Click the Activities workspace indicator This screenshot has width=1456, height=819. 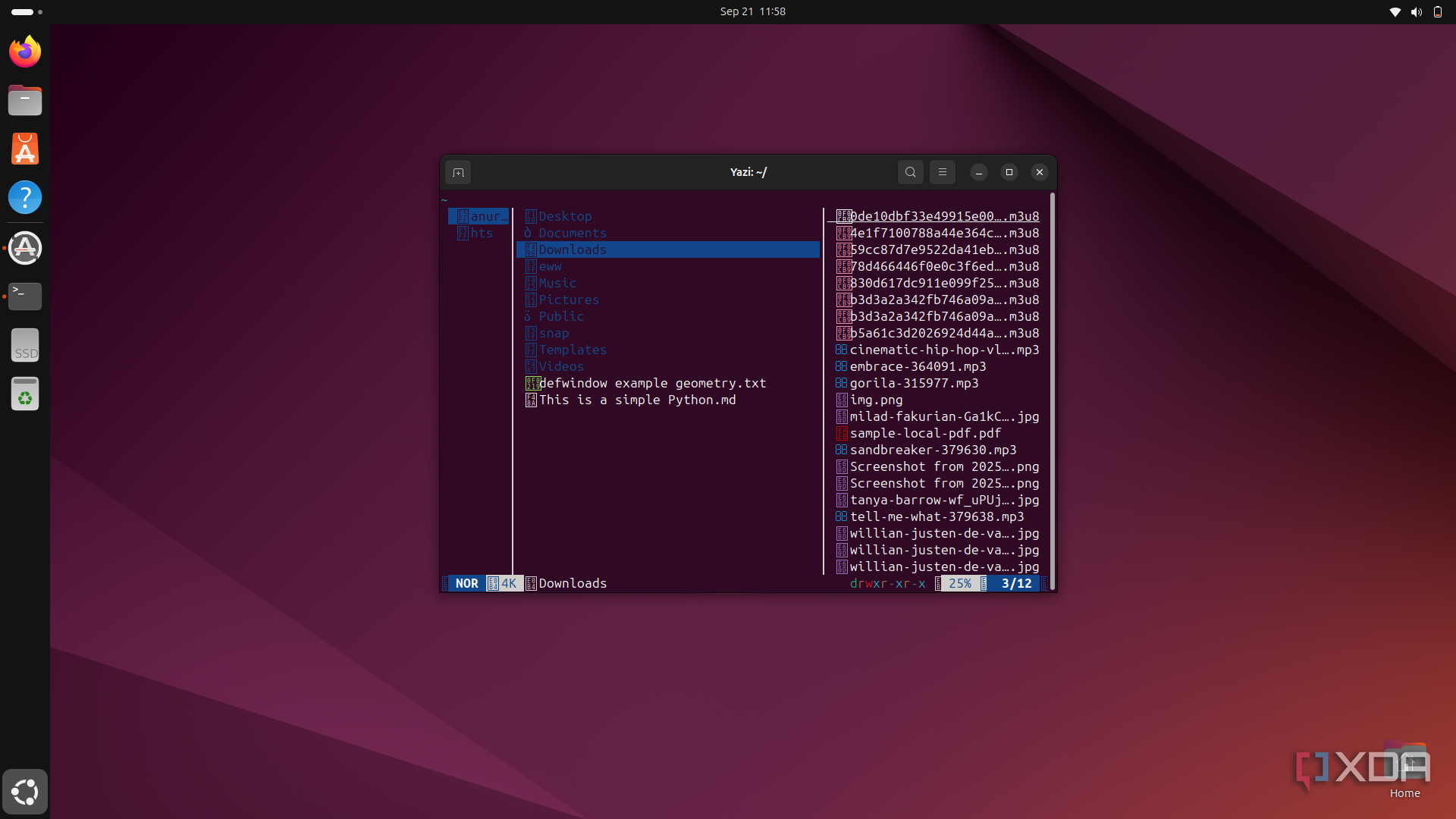[27, 11]
